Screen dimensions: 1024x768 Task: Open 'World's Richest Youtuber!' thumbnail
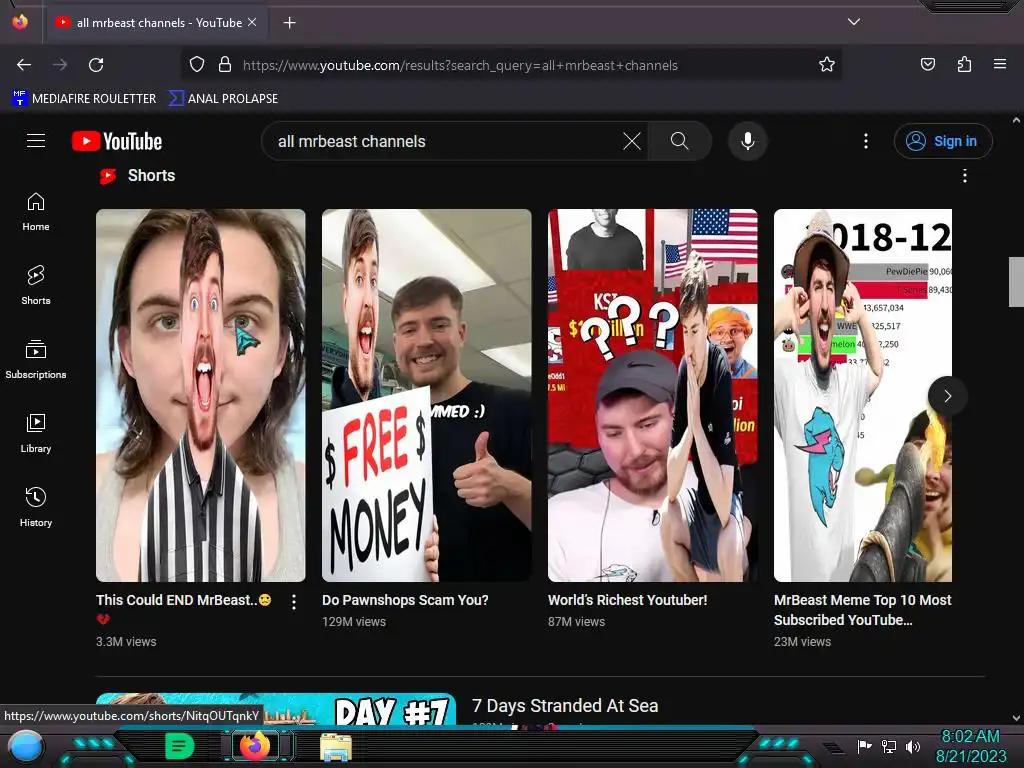pyautogui.click(x=652, y=395)
